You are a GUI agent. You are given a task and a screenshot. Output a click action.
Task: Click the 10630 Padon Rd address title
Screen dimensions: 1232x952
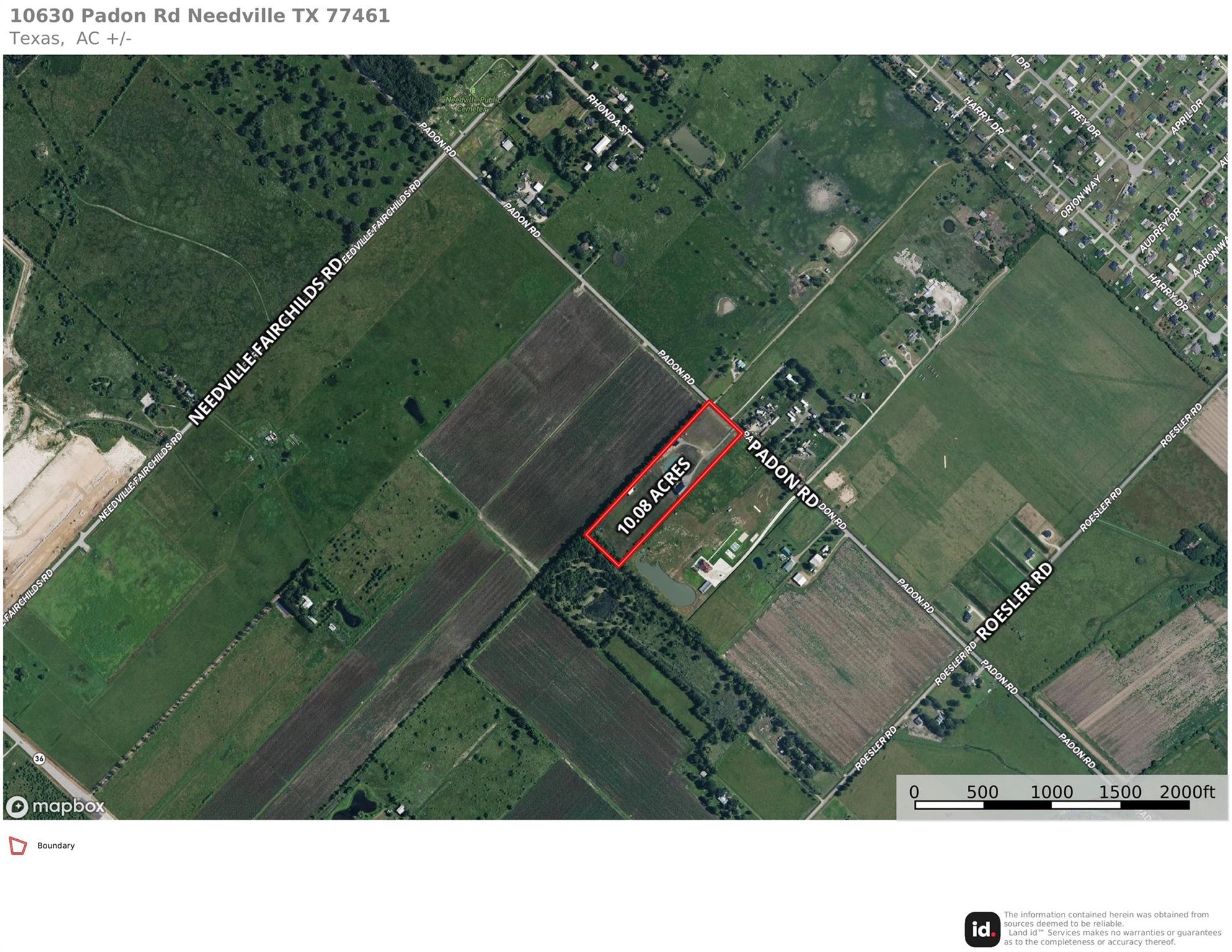coord(200,16)
